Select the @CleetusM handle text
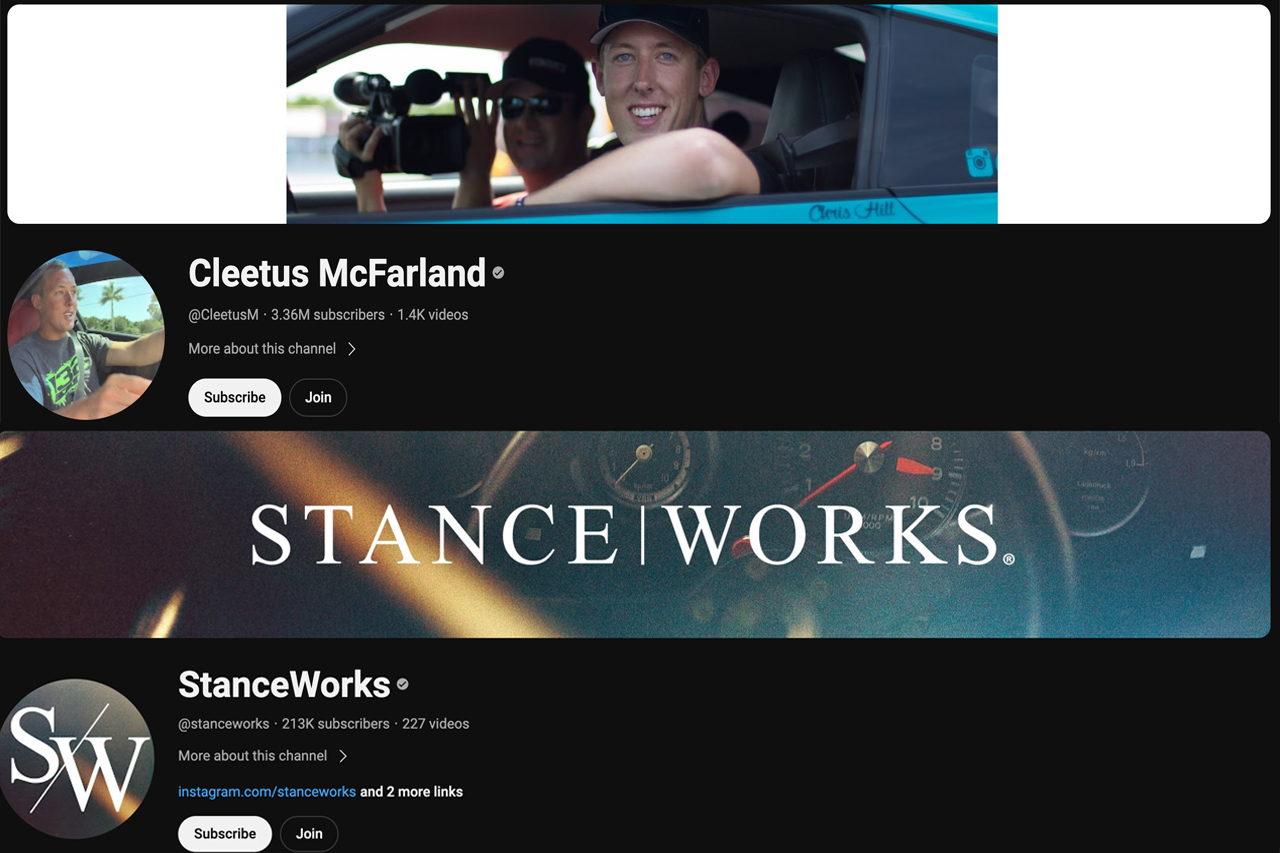 click(223, 314)
